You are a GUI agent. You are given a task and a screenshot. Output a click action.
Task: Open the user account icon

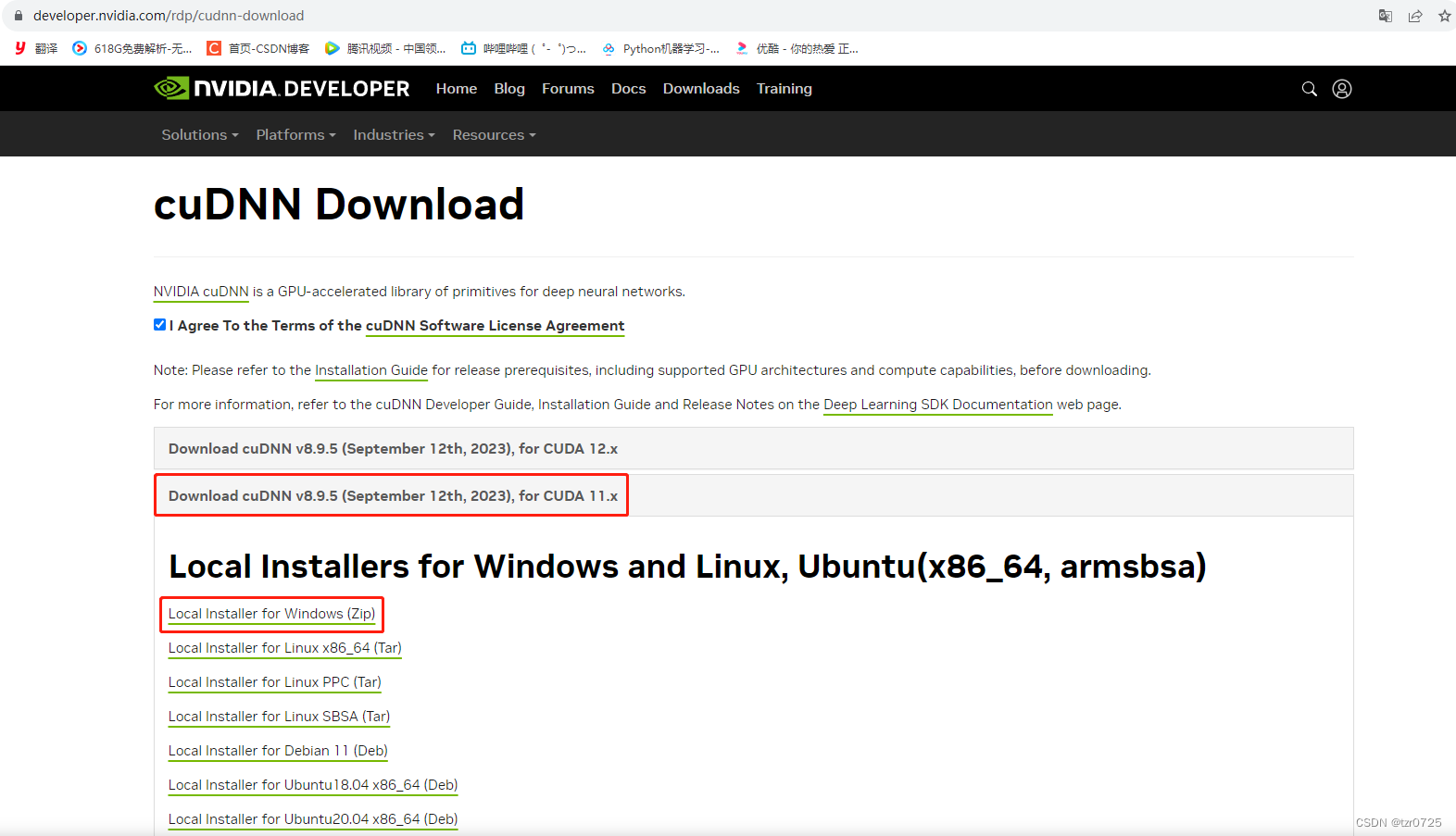tap(1341, 89)
